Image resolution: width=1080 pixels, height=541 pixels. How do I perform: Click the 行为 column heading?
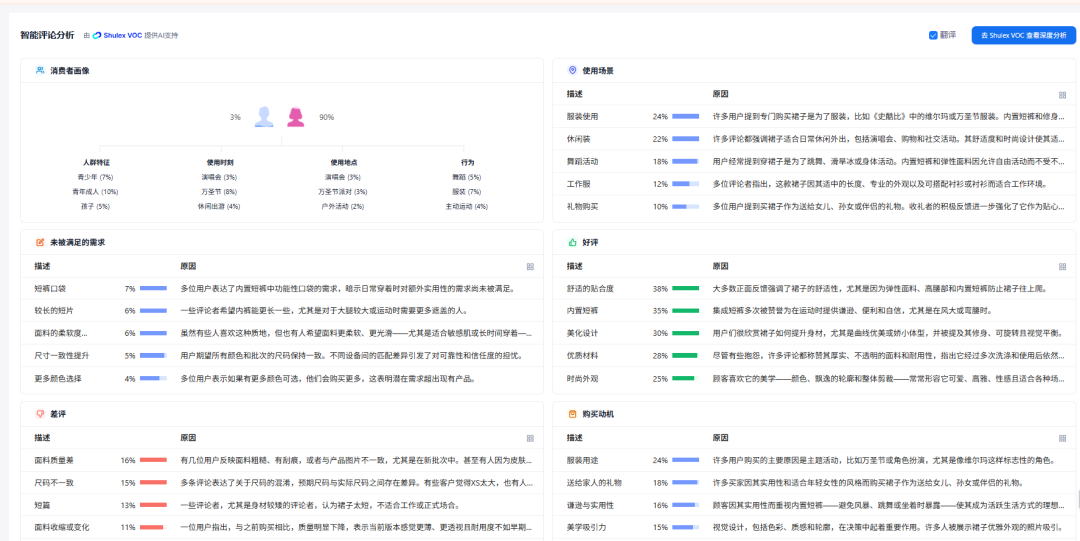[468, 163]
